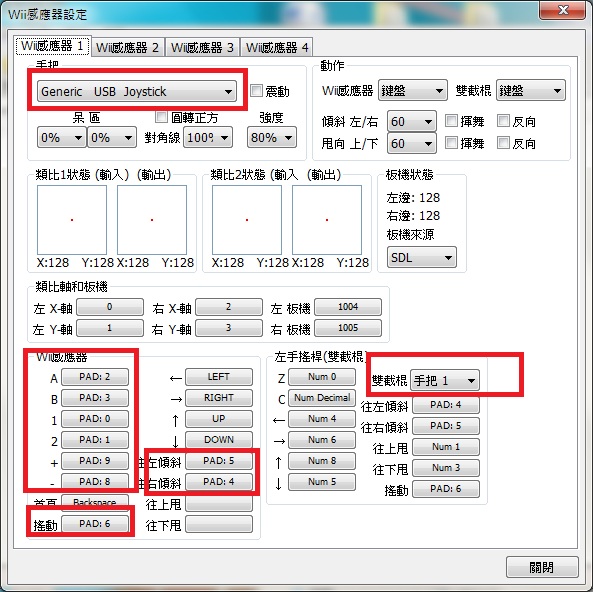593x592 pixels.
Task: Click 雙截棍 往上甩 Num 1 button
Action: (x=446, y=447)
